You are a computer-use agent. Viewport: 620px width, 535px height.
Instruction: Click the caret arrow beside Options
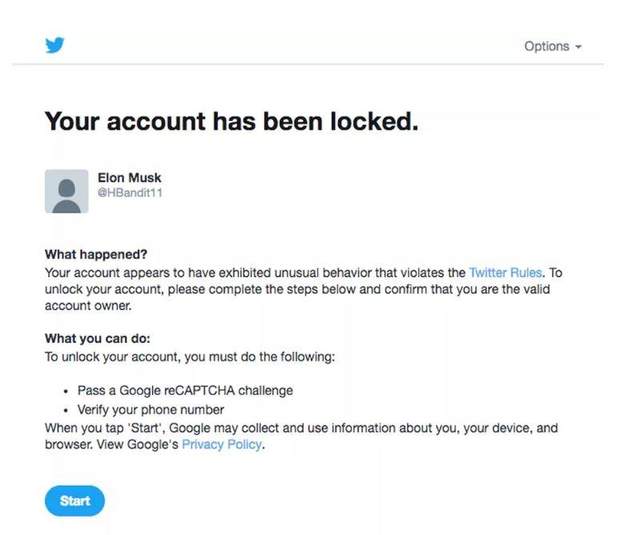[578, 47]
